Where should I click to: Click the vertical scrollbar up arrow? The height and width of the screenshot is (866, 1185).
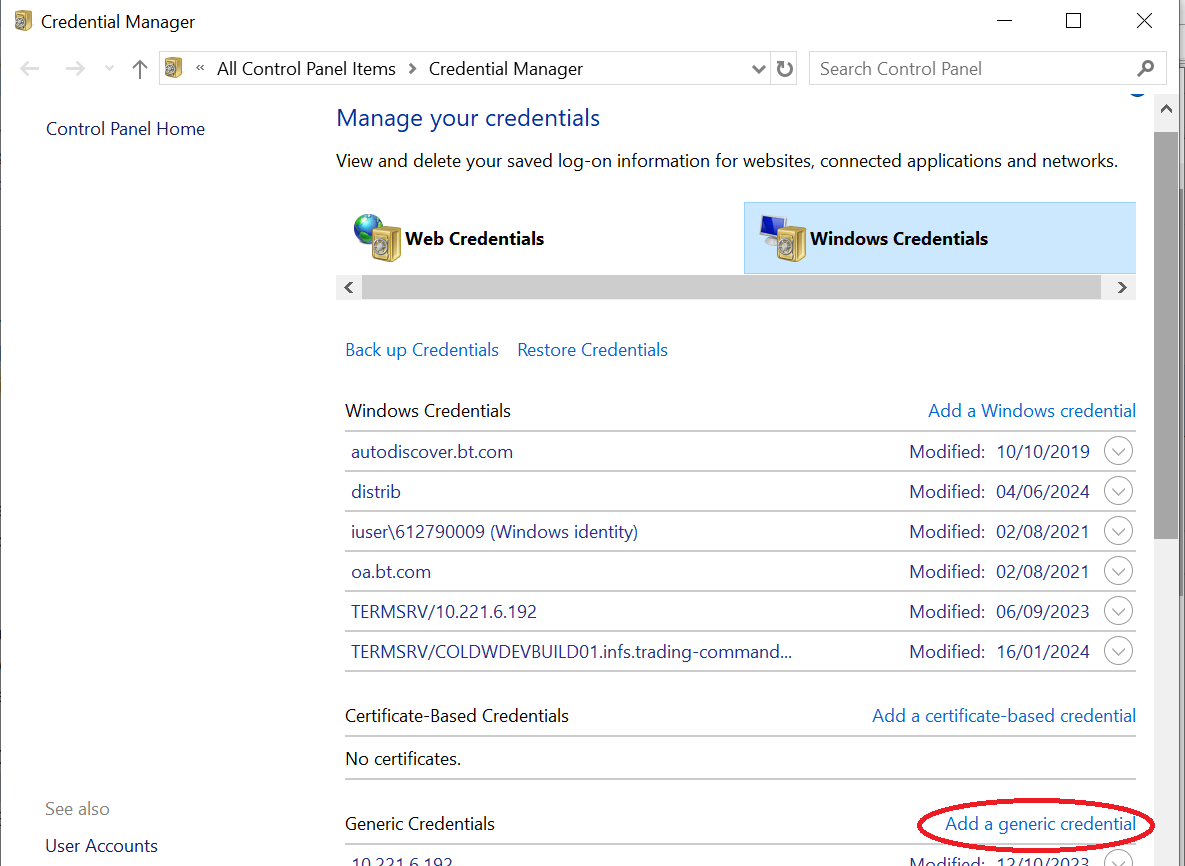coord(1166,110)
